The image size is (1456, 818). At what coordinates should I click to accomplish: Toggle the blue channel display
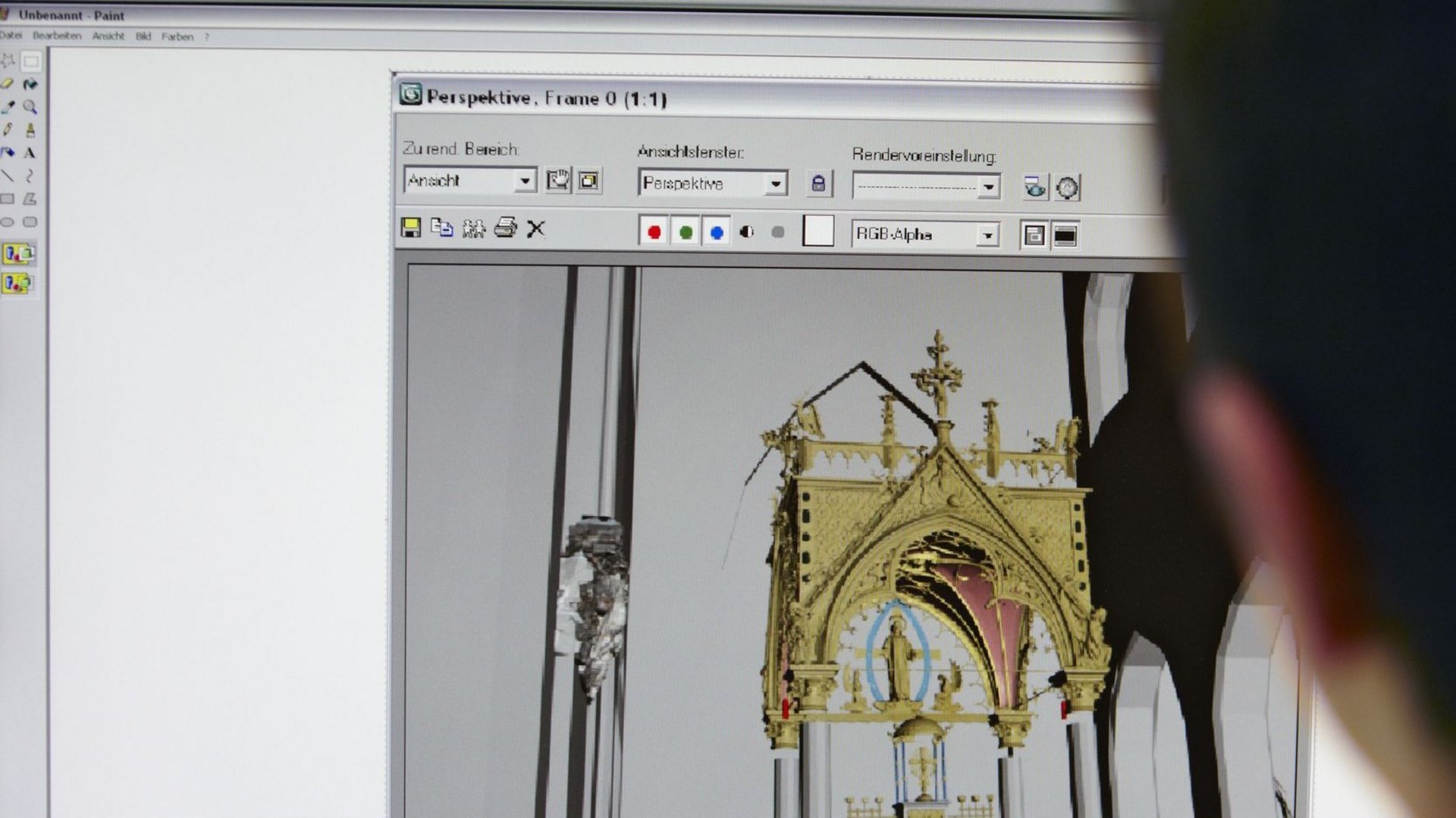716,233
